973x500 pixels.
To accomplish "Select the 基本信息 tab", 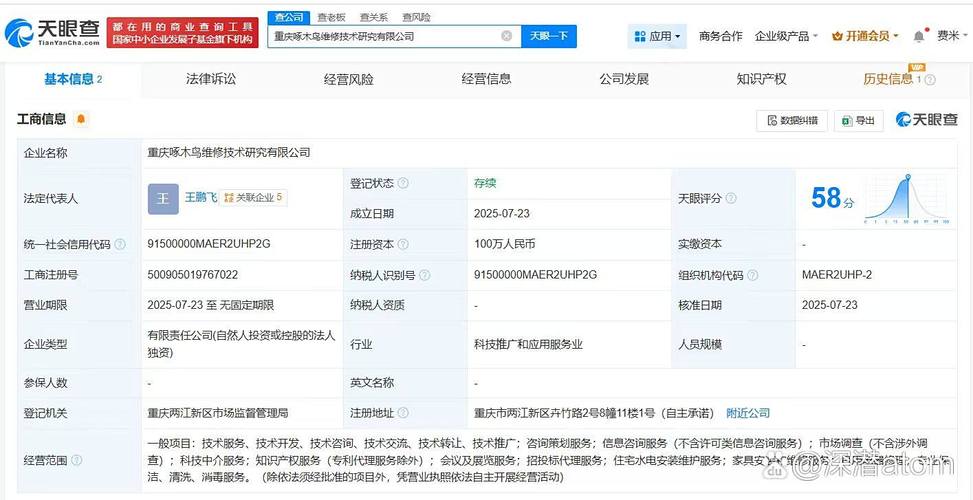I will (x=73, y=79).
